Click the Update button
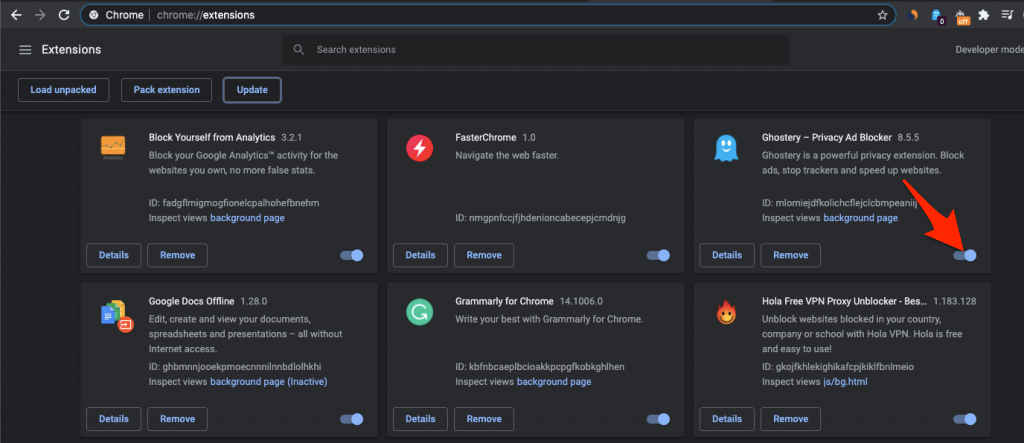 [252, 90]
